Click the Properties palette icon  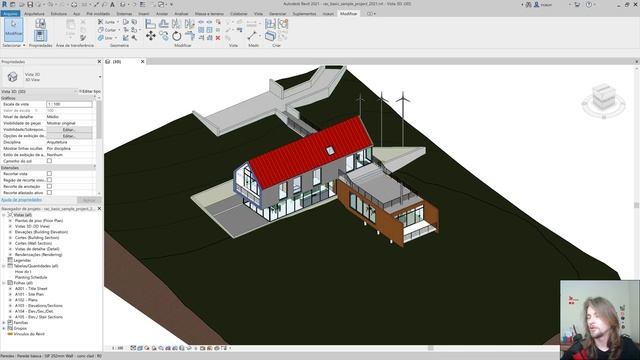(40, 36)
